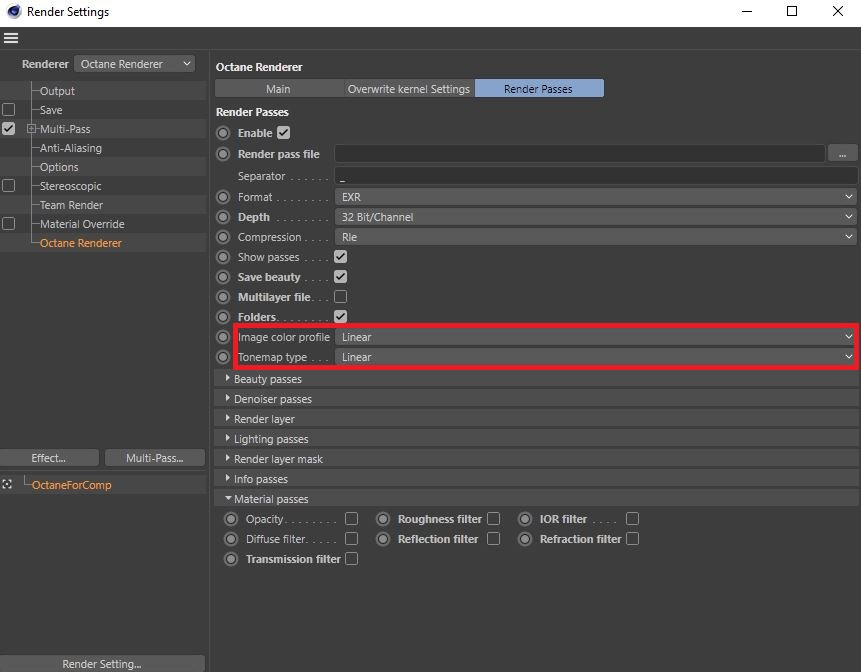Viewport: 861px width, 672px height.
Task: Expand the Multi-Pass tree node
Action: pos(31,129)
